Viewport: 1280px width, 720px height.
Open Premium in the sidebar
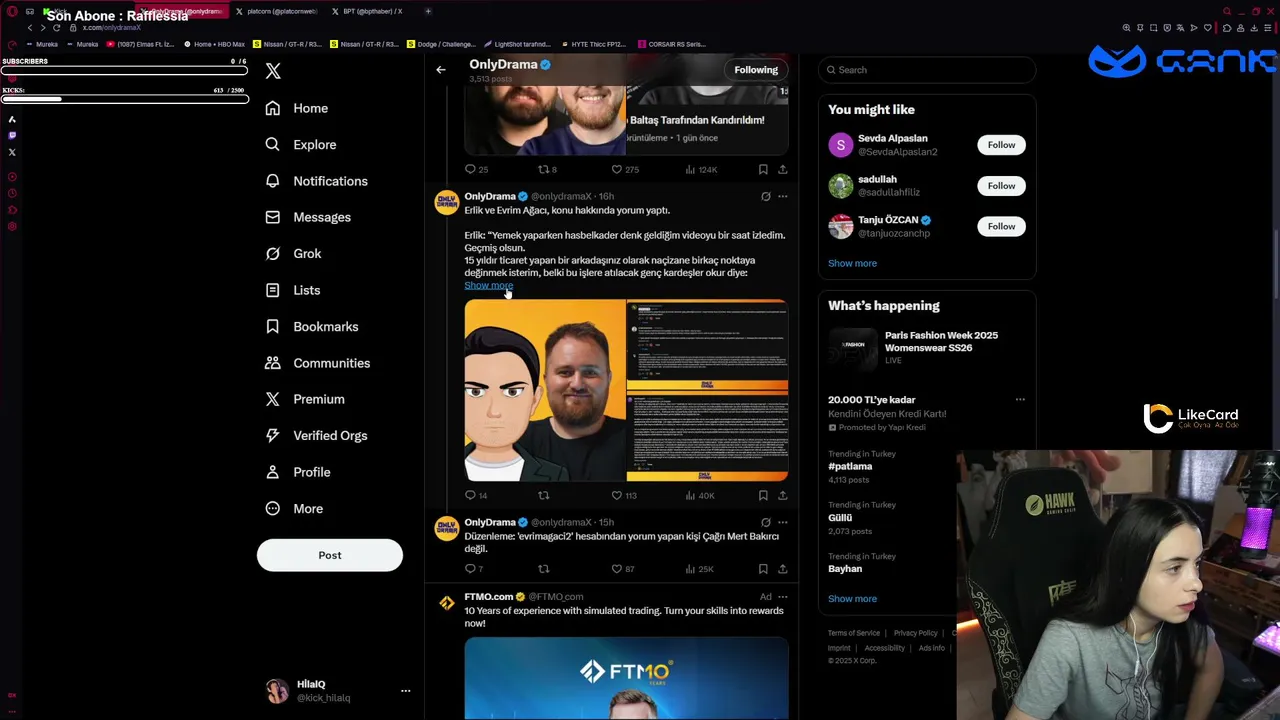point(305,399)
